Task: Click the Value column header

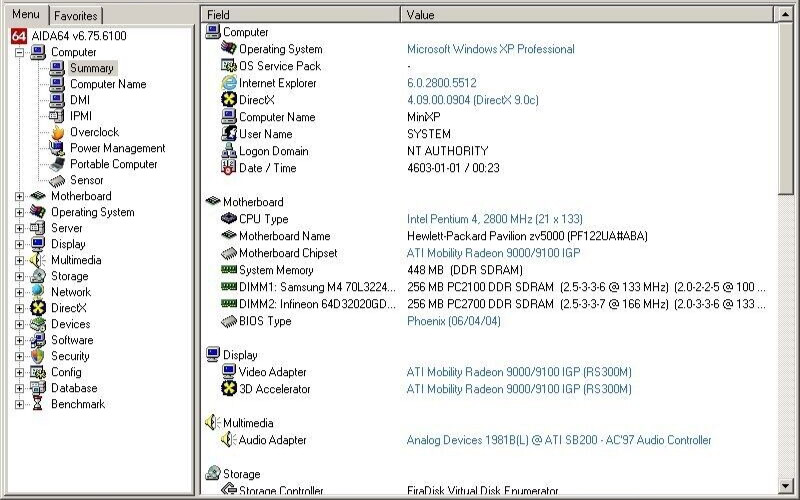Action: pyautogui.click(x=587, y=15)
